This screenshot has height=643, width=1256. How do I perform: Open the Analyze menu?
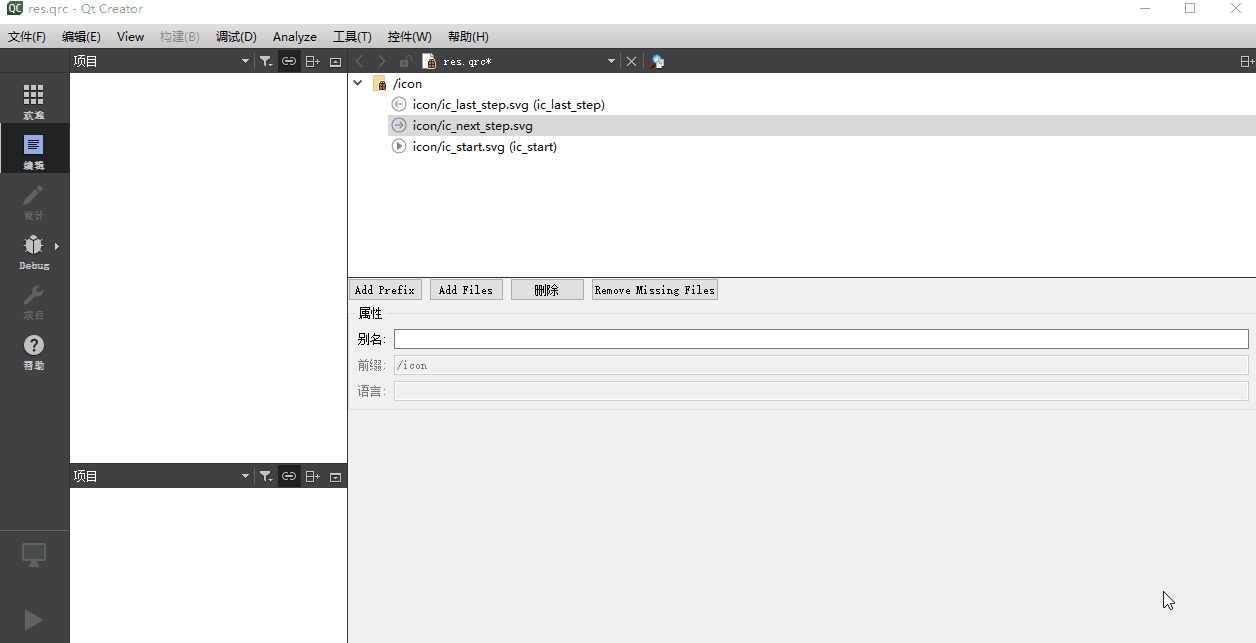coord(295,36)
